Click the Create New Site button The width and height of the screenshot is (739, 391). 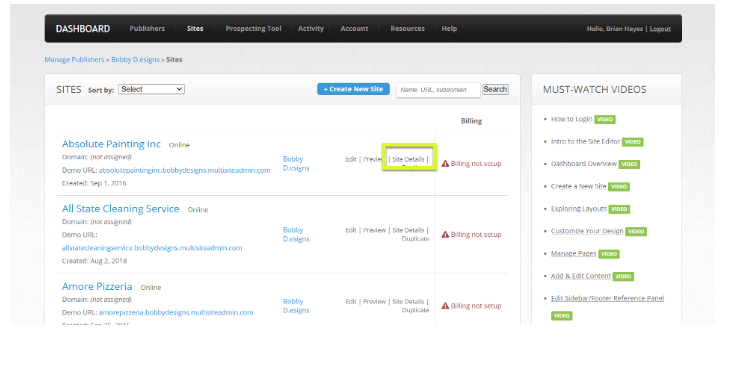[x=353, y=89]
